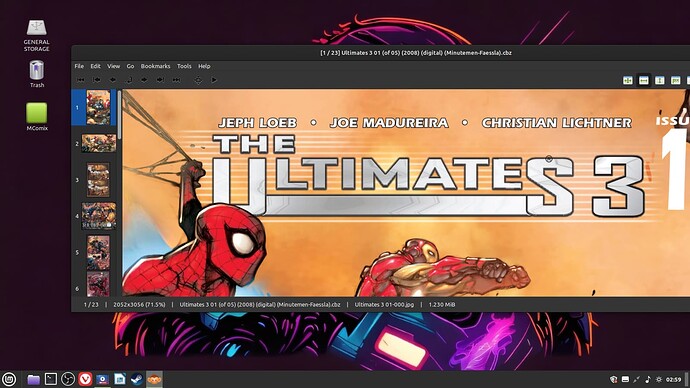Open the View menu
The height and width of the screenshot is (388, 690).
click(114, 66)
